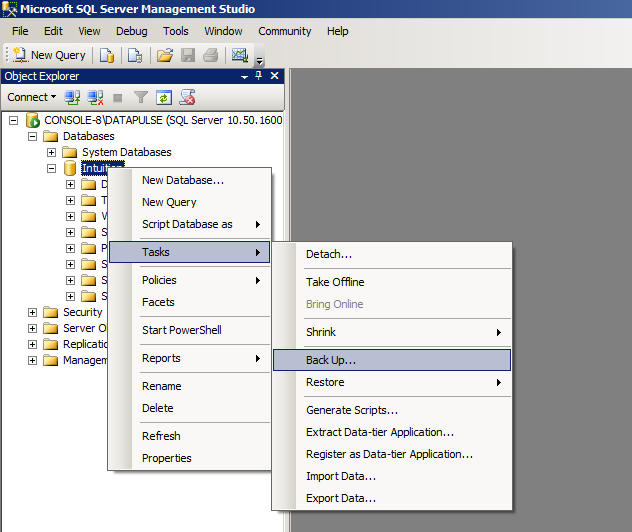Choose Register as Data-tier Application...
Viewport: 632px width, 532px height.
tap(392, 454)
